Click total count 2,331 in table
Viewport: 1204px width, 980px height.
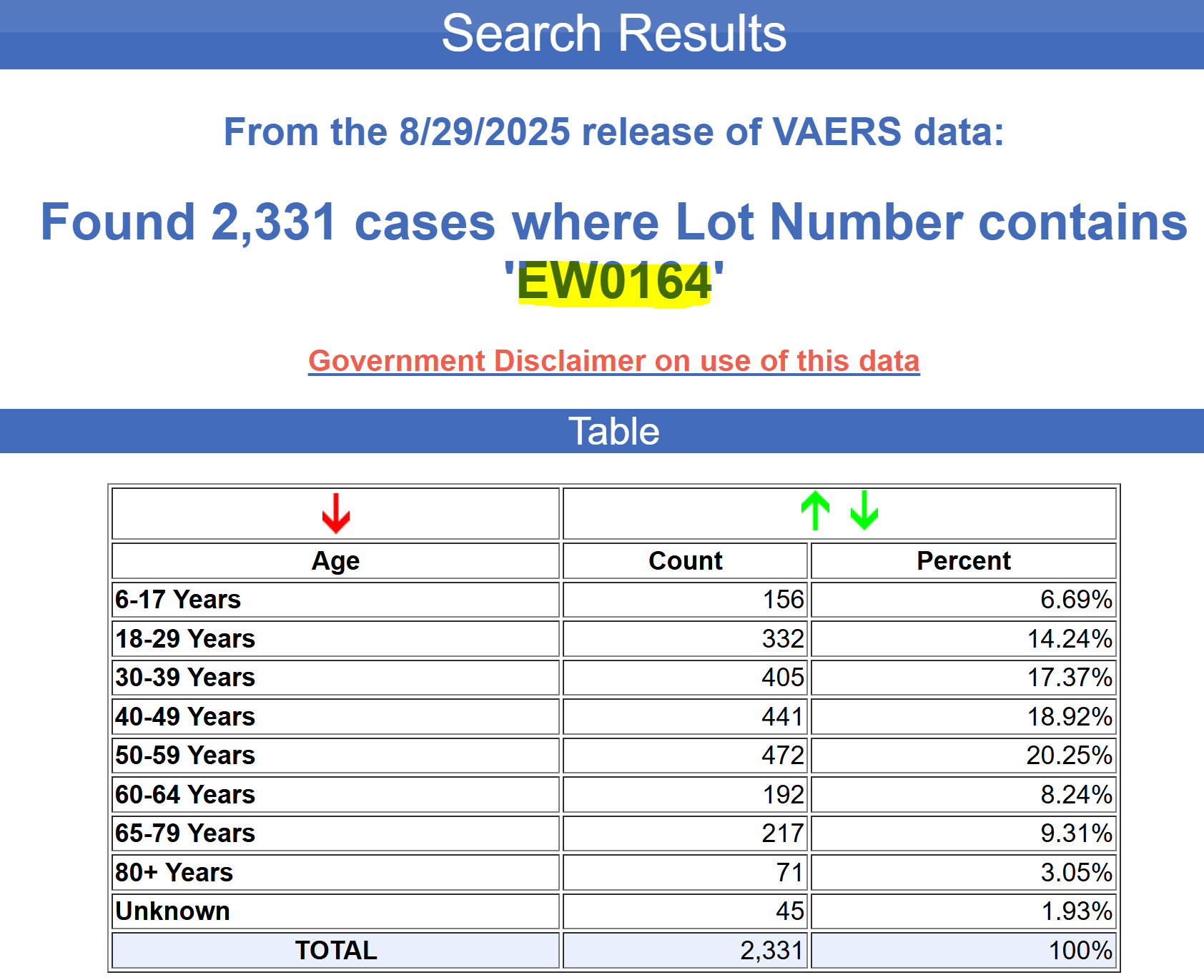click(772, 951)
